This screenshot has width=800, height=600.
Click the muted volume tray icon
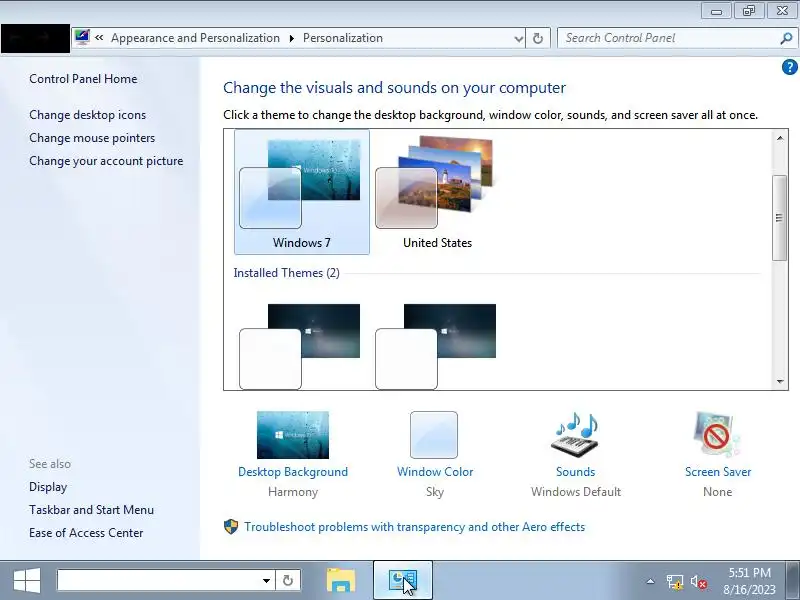(698, 582)
